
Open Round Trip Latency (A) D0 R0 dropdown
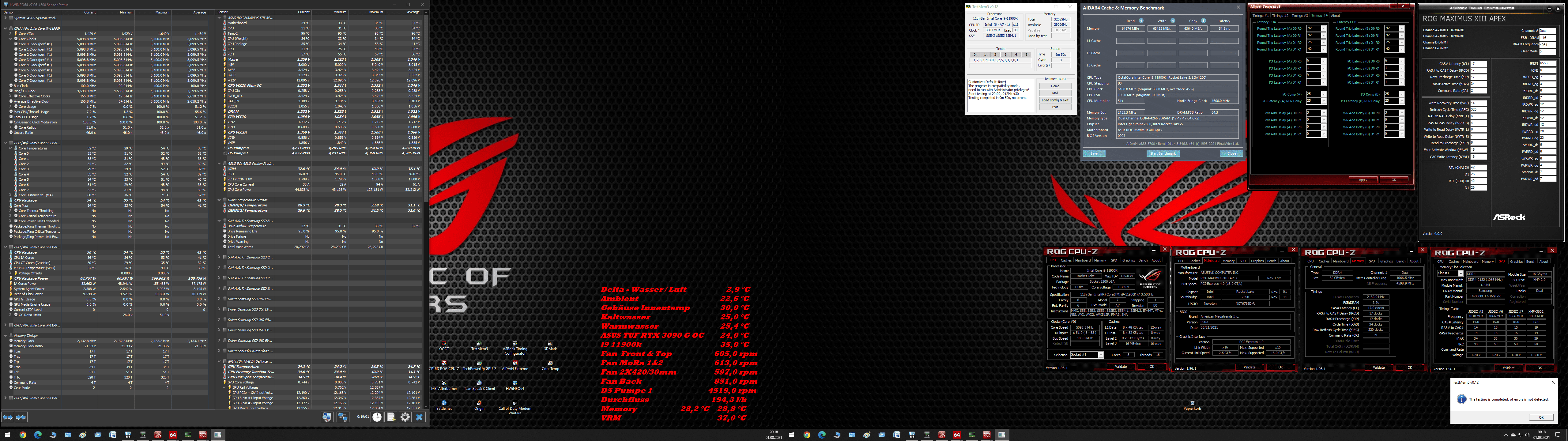coord(1324,28)
